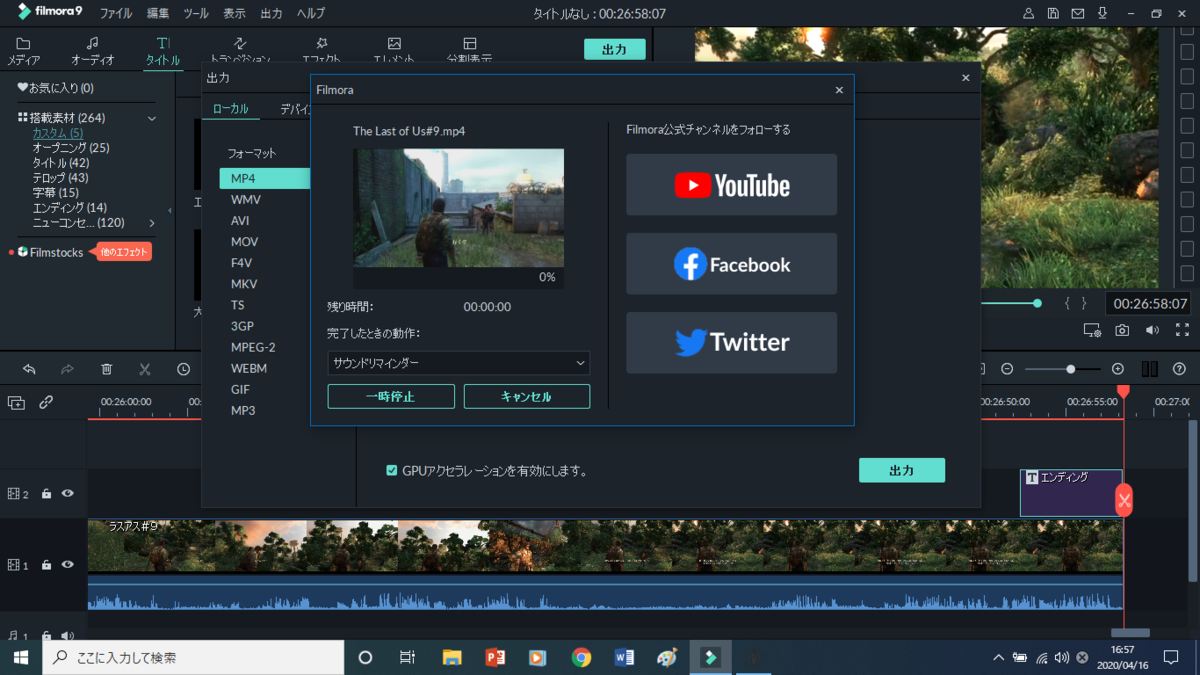The height and width of the screenshot is (675, 1200).
Task: Collapse the 搭載素材 (264) category
Action: click(x=152, y=118)
